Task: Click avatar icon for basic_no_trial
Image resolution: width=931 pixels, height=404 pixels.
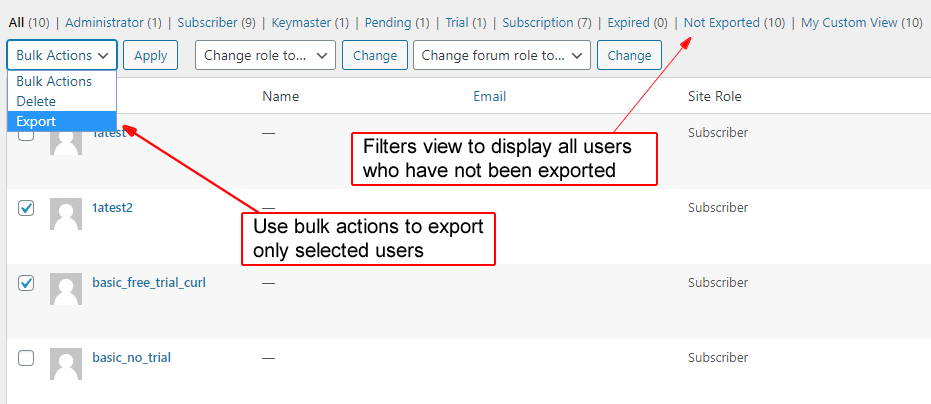Action: [66, 365]
